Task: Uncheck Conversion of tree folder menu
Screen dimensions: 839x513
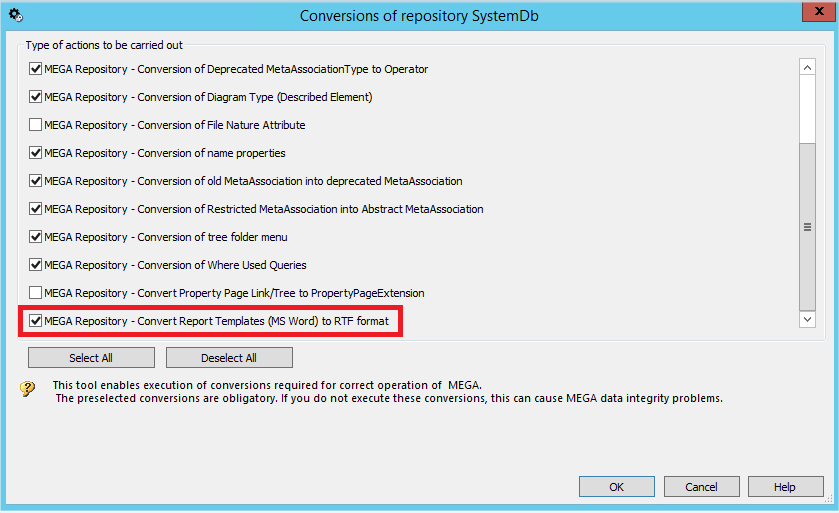Action: click(36, 237)
